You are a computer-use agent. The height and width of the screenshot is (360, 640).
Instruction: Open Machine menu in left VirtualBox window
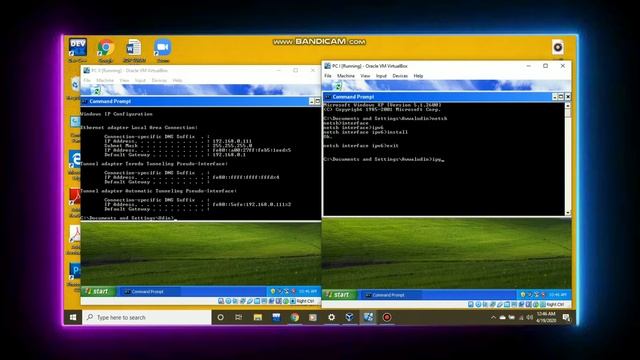[x=105, y=80]
